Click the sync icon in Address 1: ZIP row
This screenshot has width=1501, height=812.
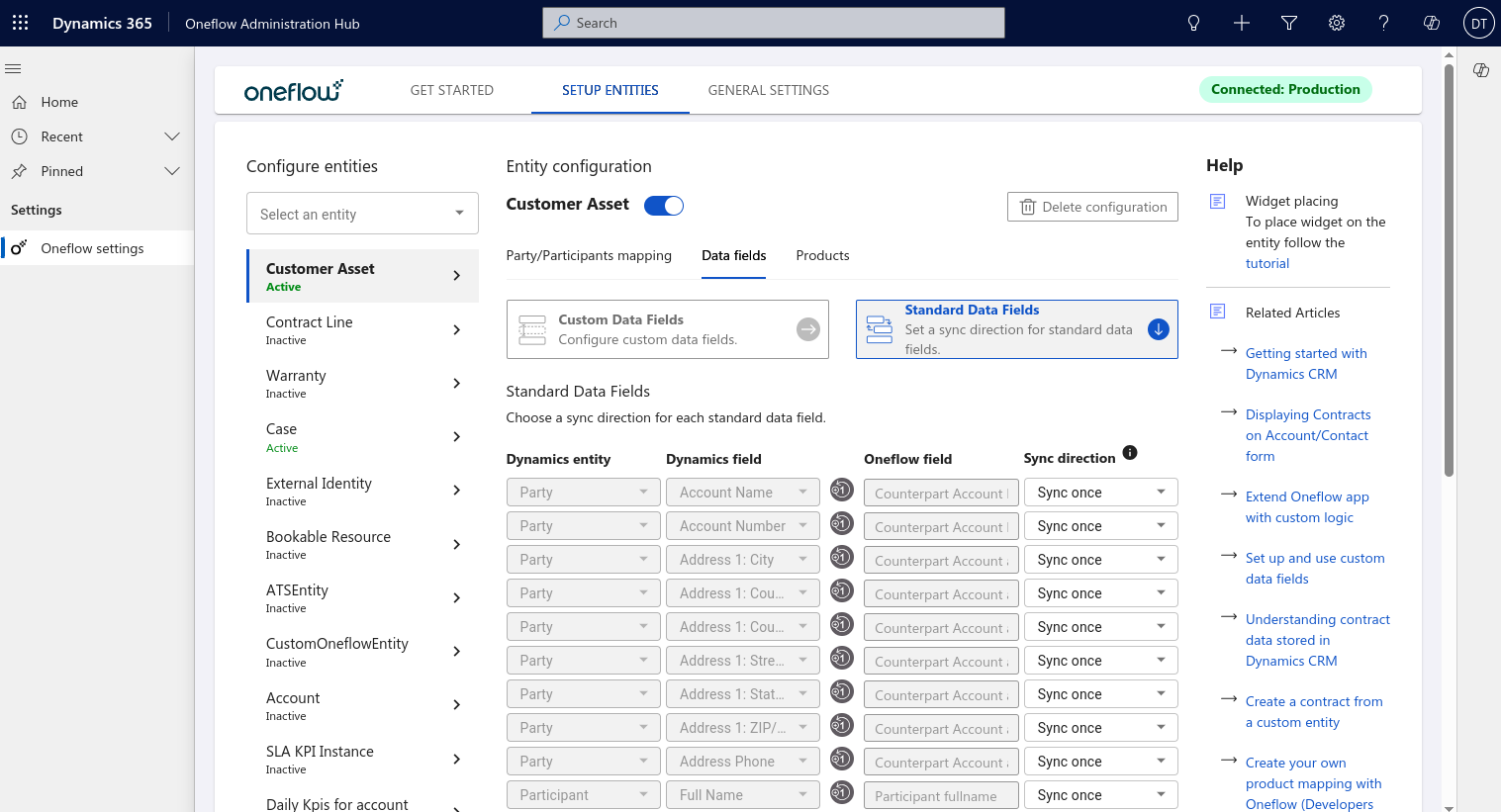[841, 725]
